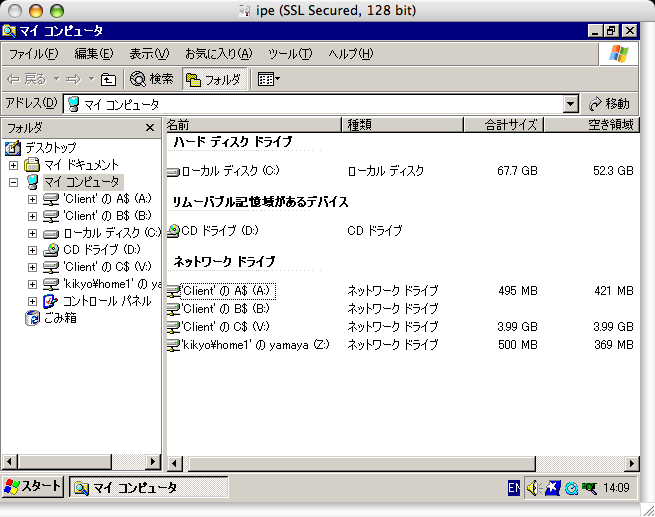Click マイ コンピュータ icon in folder tree
Image resolution: width=655 pixels, height=517 pixels.
point(33,182)
